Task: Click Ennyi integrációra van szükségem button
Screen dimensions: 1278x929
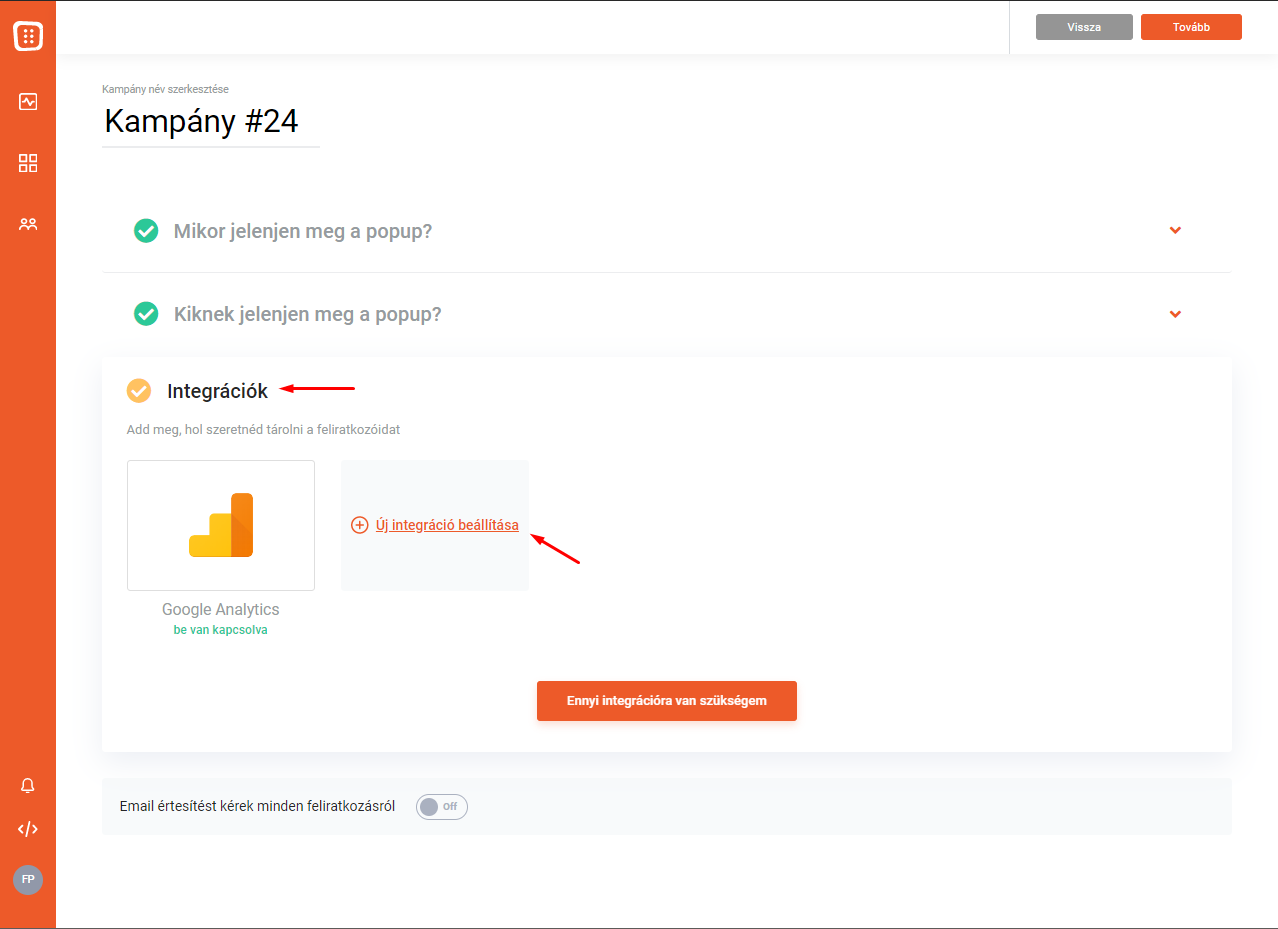Action: (667, 701)
